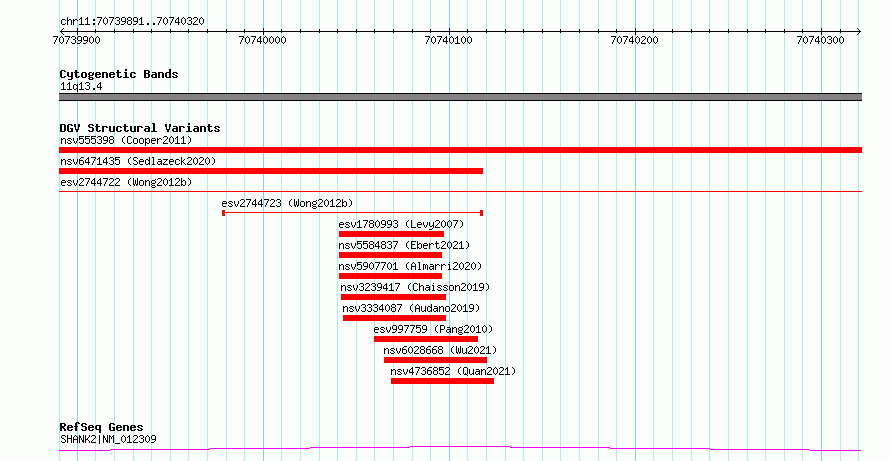Open the nsv4736852 (Quan2021) variant bar

(442, 381)
